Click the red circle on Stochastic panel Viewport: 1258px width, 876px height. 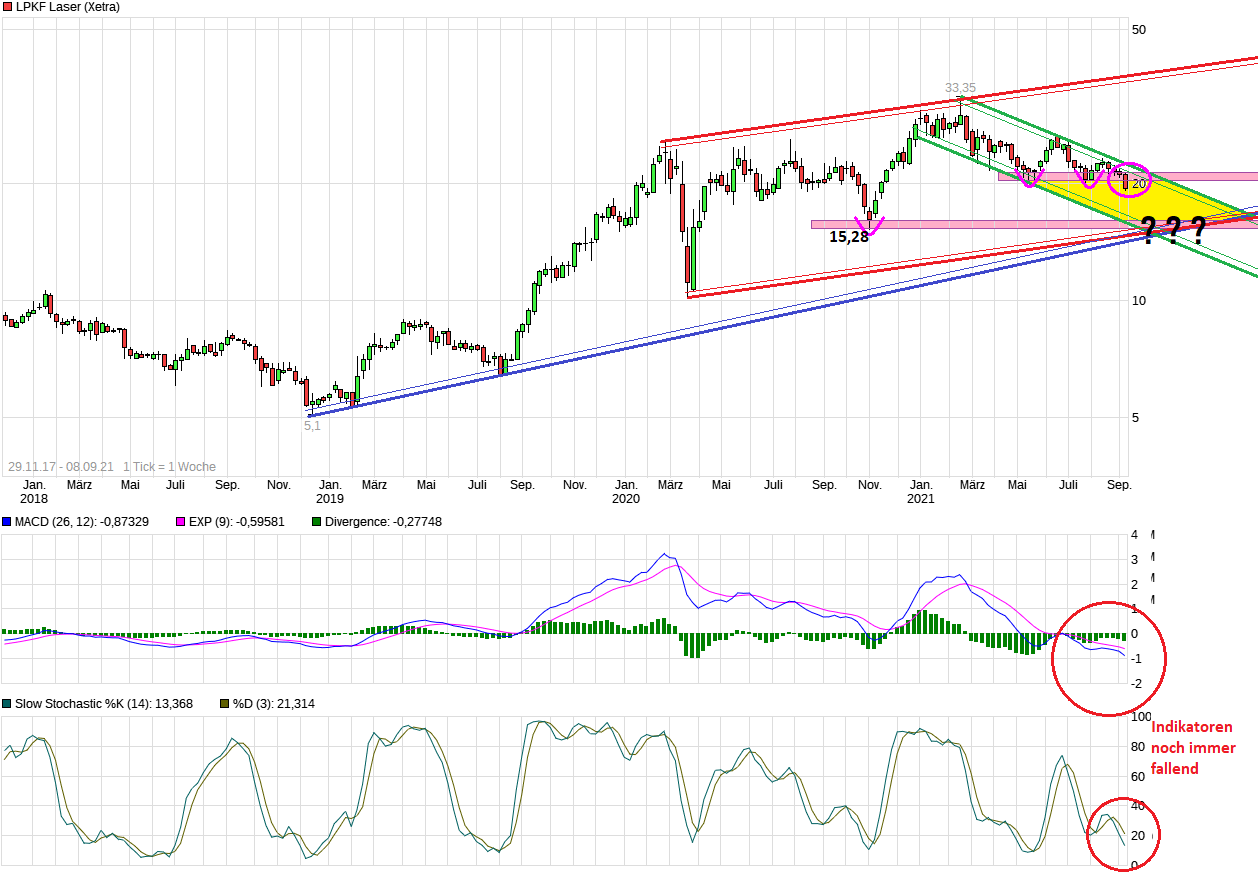tap(1124, 834)
